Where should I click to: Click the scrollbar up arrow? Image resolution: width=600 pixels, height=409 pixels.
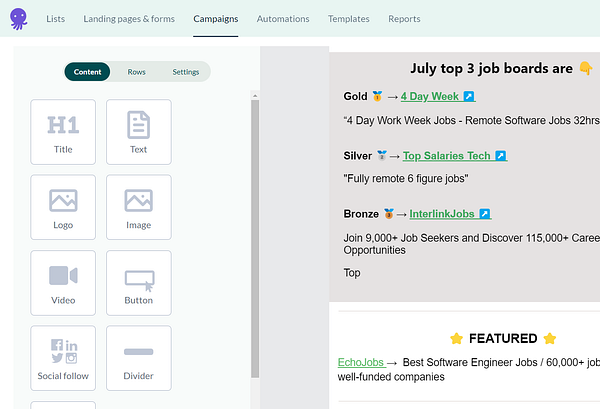point(255,95)
